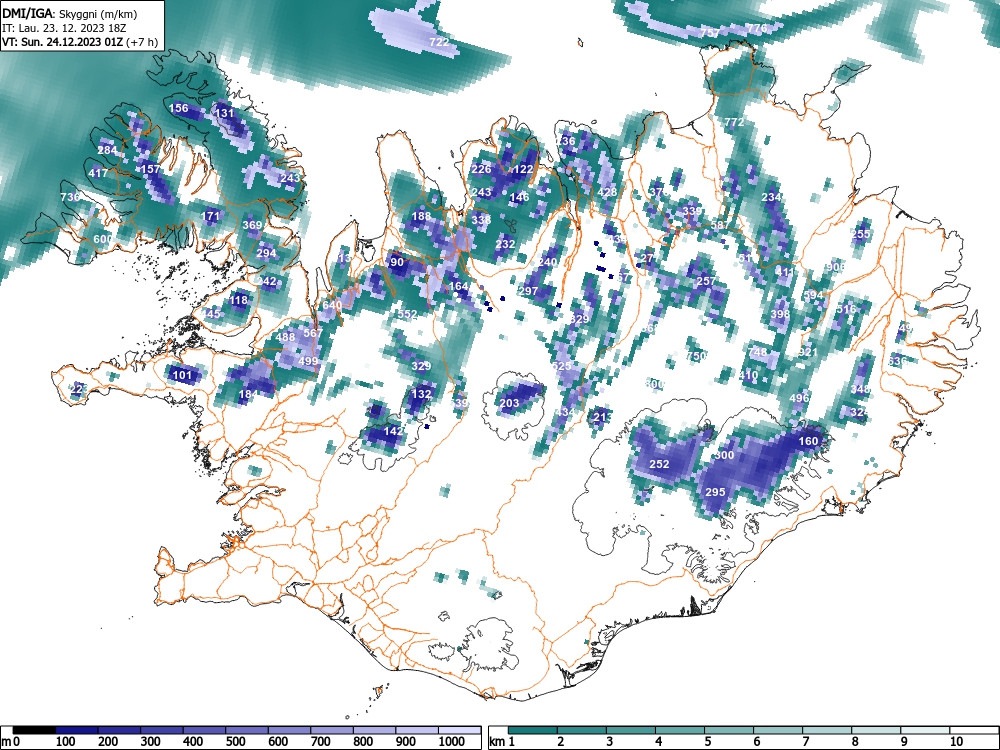Click the visibility value 488

pyautogui.click(x=285, y=337)
